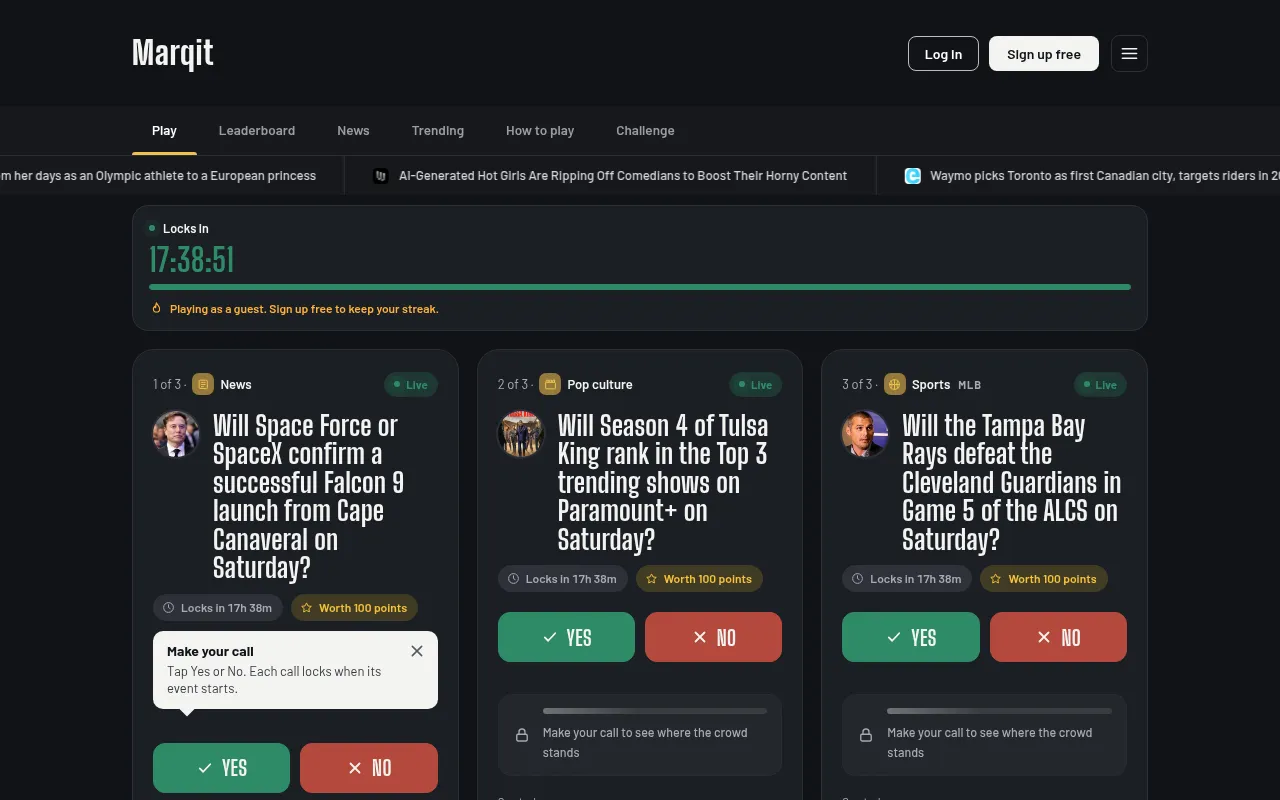
Task: Close the Make your call tooltip
Action: point(417,651)
